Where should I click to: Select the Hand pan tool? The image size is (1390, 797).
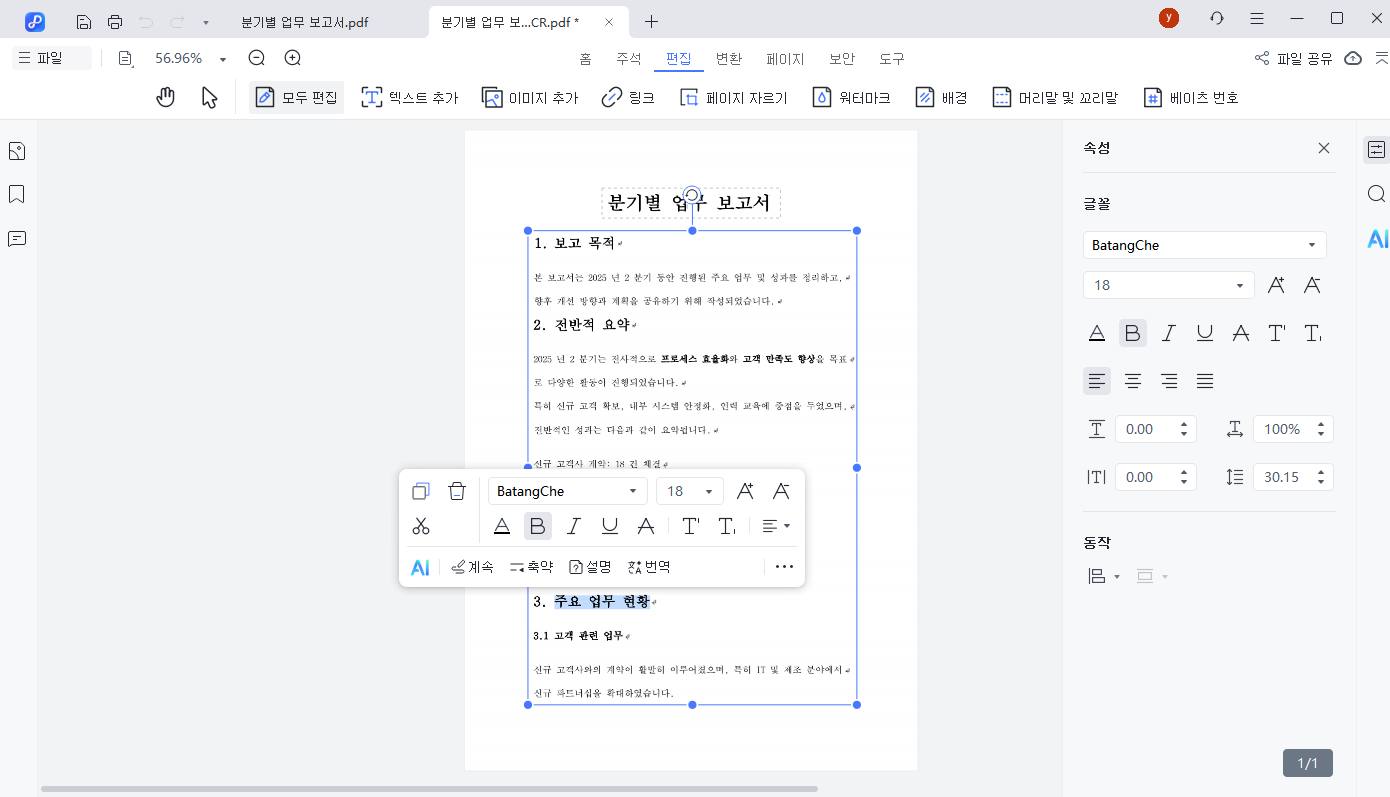[x=166, y=97]
